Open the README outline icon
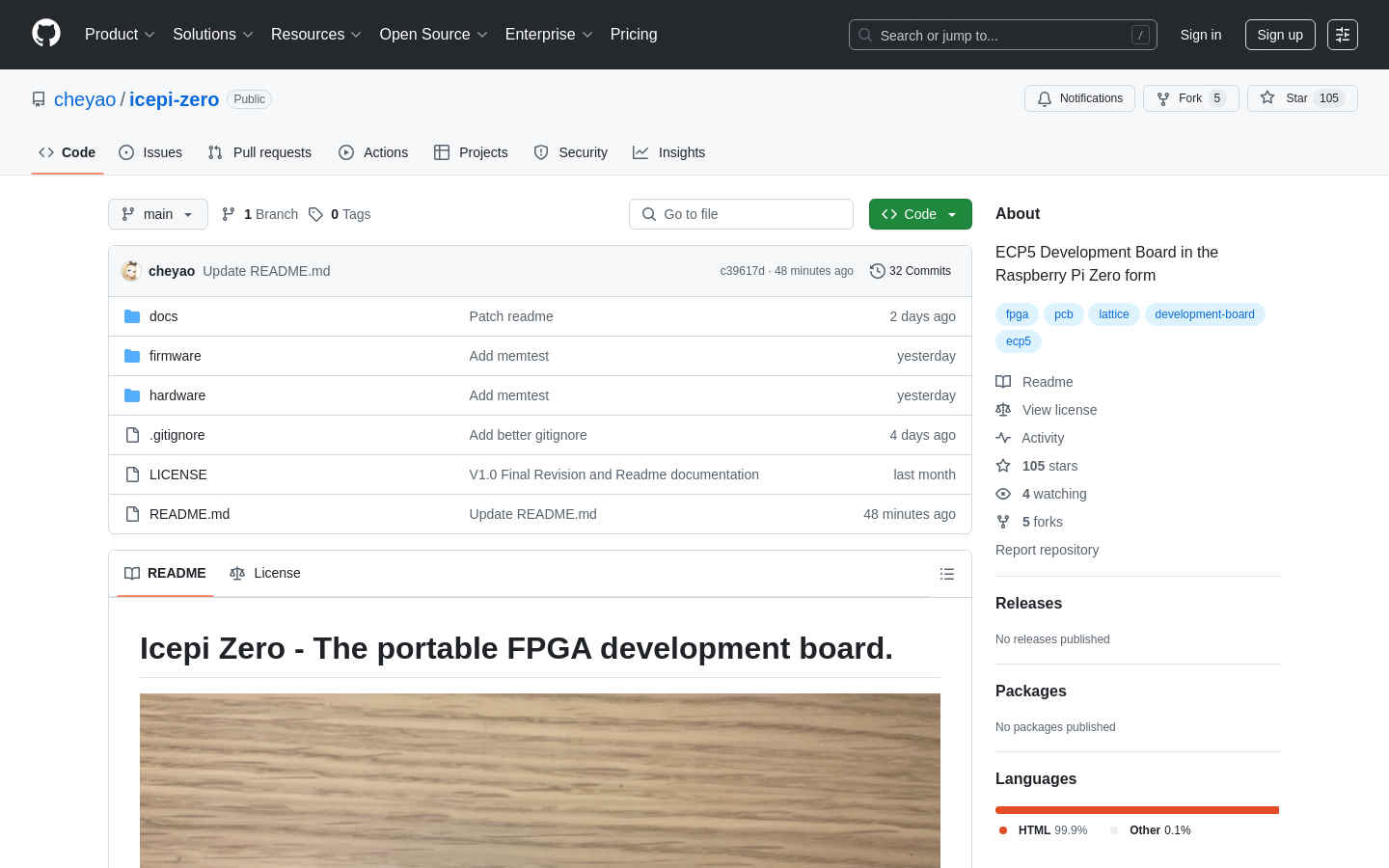 click(947, 574)
